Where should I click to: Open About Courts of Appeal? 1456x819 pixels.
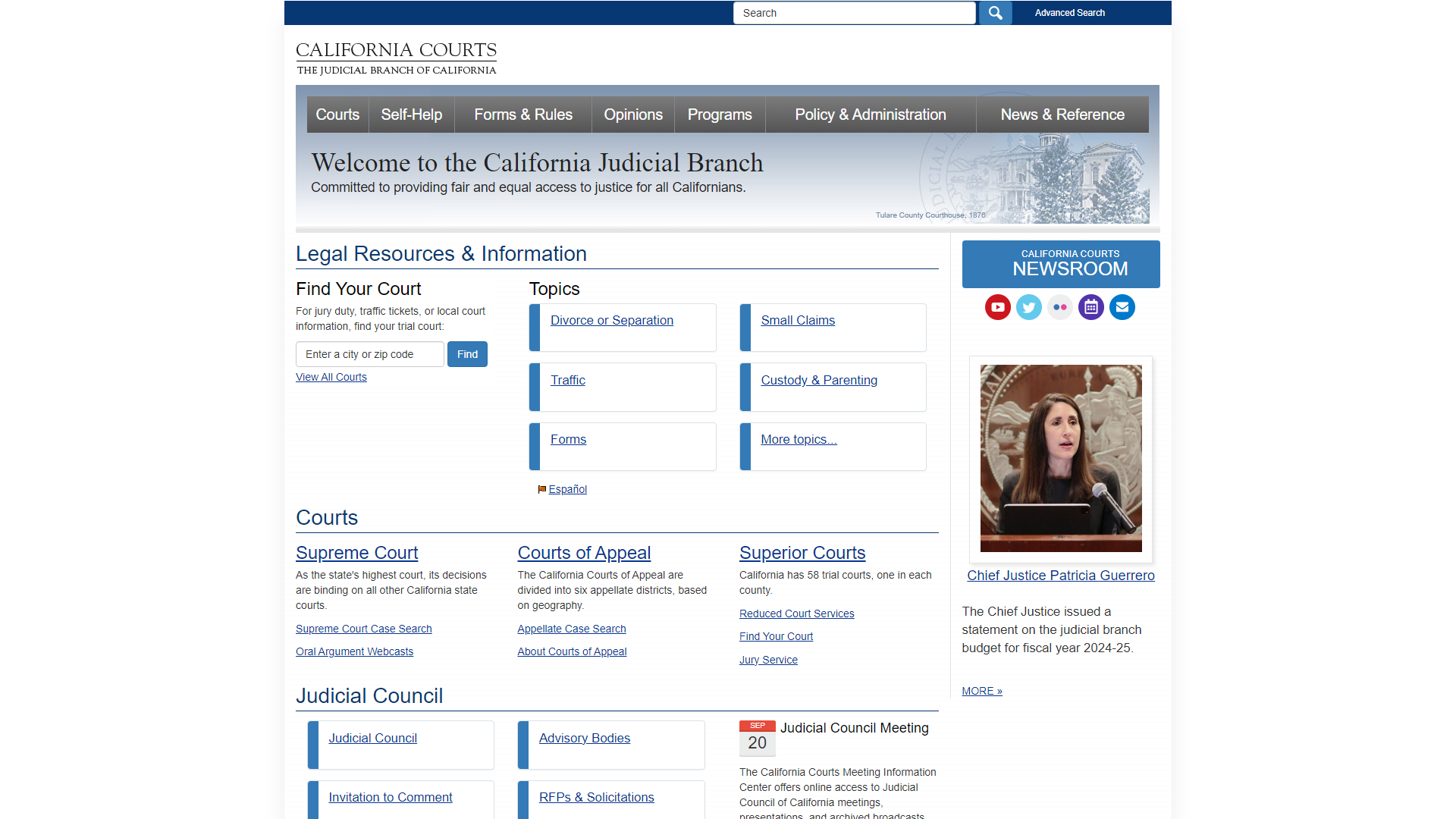coord(572,651)
